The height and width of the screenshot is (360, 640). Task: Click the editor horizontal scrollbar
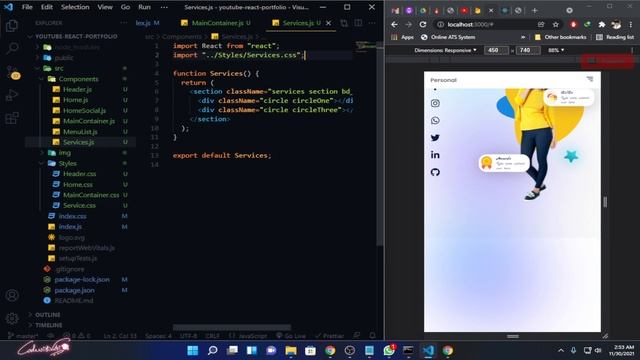point(232,327)
